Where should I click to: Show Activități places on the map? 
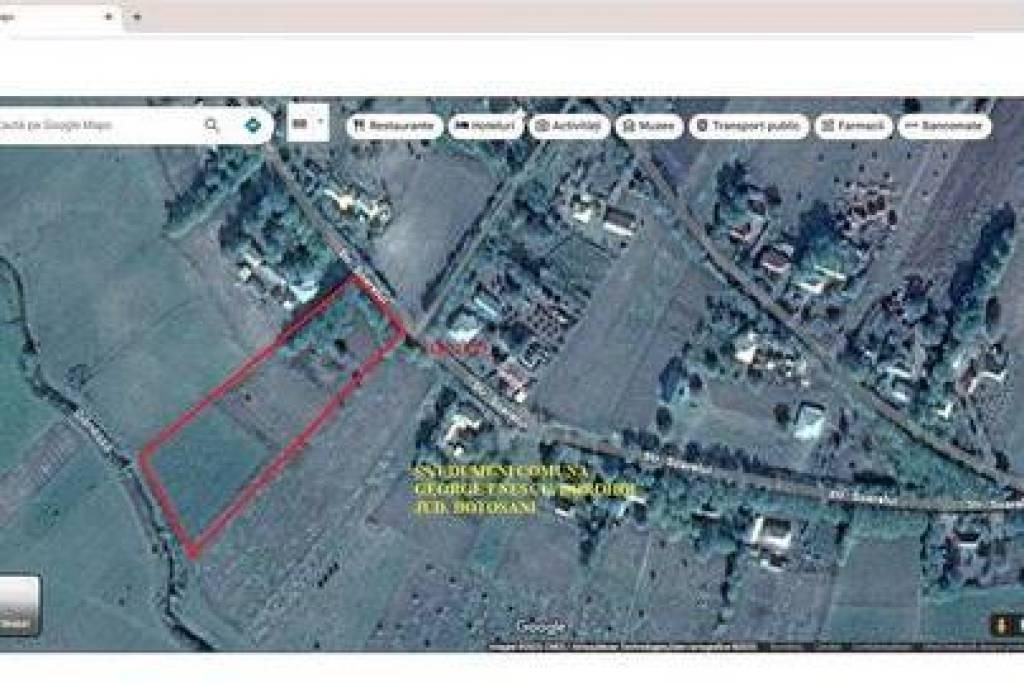tap(569, 126)
